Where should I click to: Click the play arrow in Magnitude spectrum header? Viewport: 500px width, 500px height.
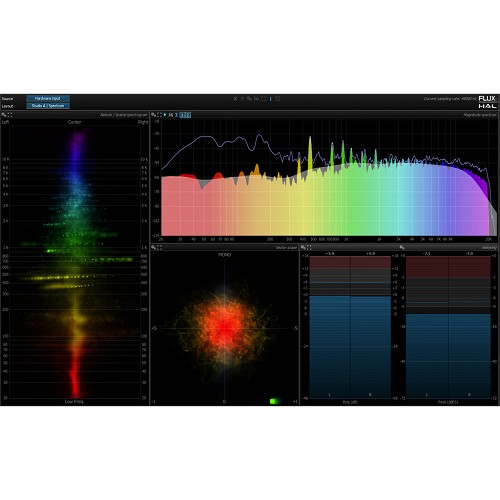coord(165,115)
